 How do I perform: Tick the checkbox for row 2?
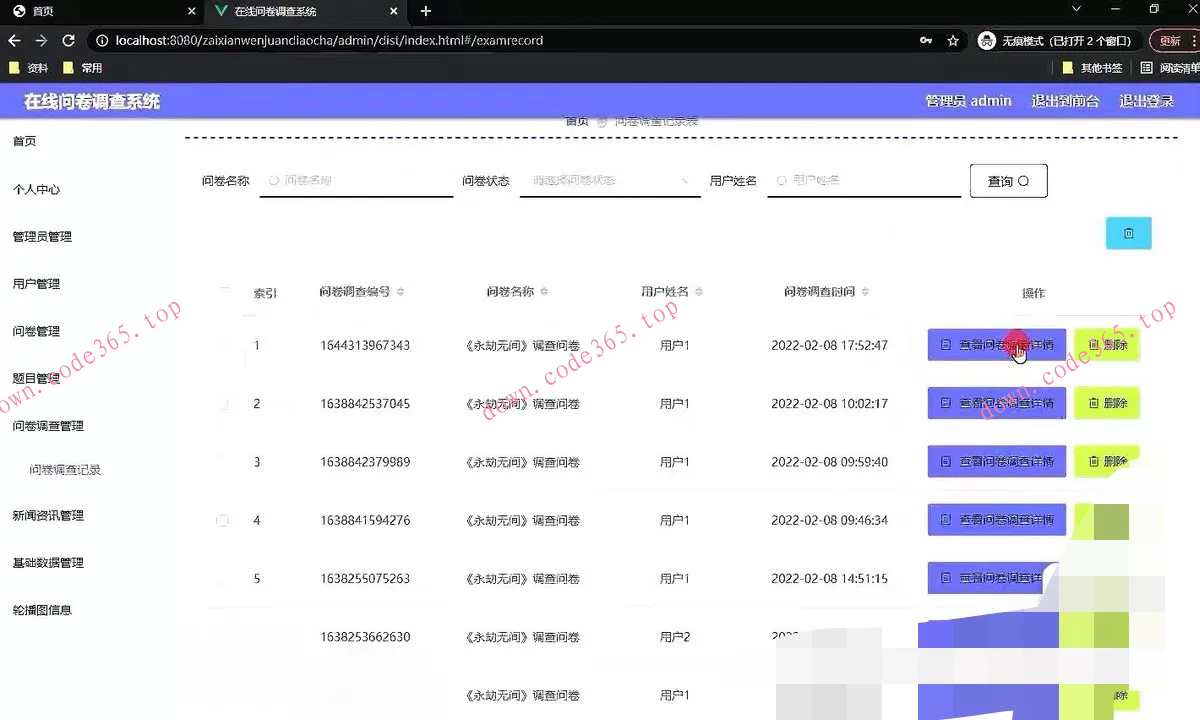coord(223,404)
